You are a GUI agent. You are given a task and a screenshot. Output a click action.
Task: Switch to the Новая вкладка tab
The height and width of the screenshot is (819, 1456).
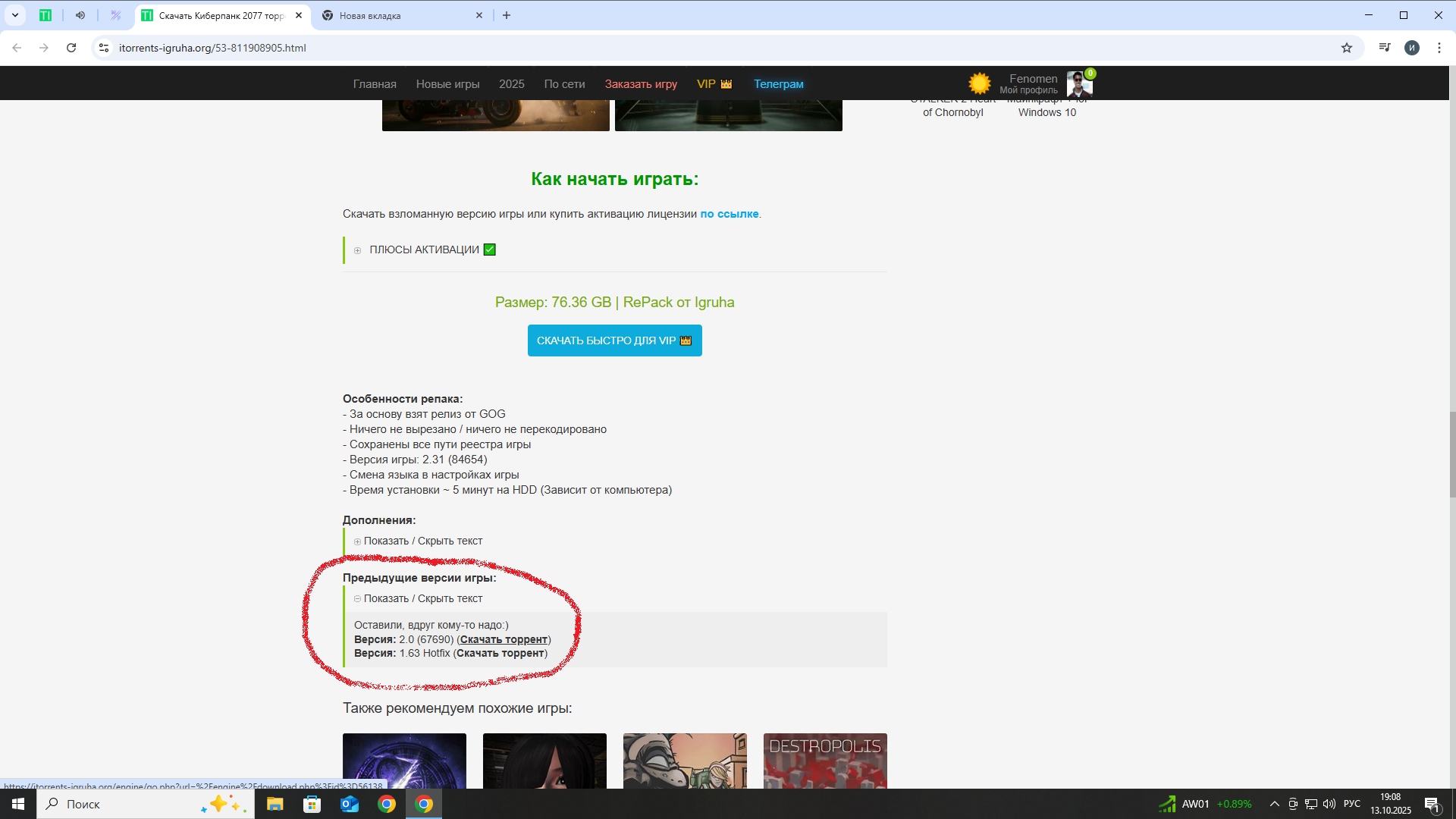(394, 15)
